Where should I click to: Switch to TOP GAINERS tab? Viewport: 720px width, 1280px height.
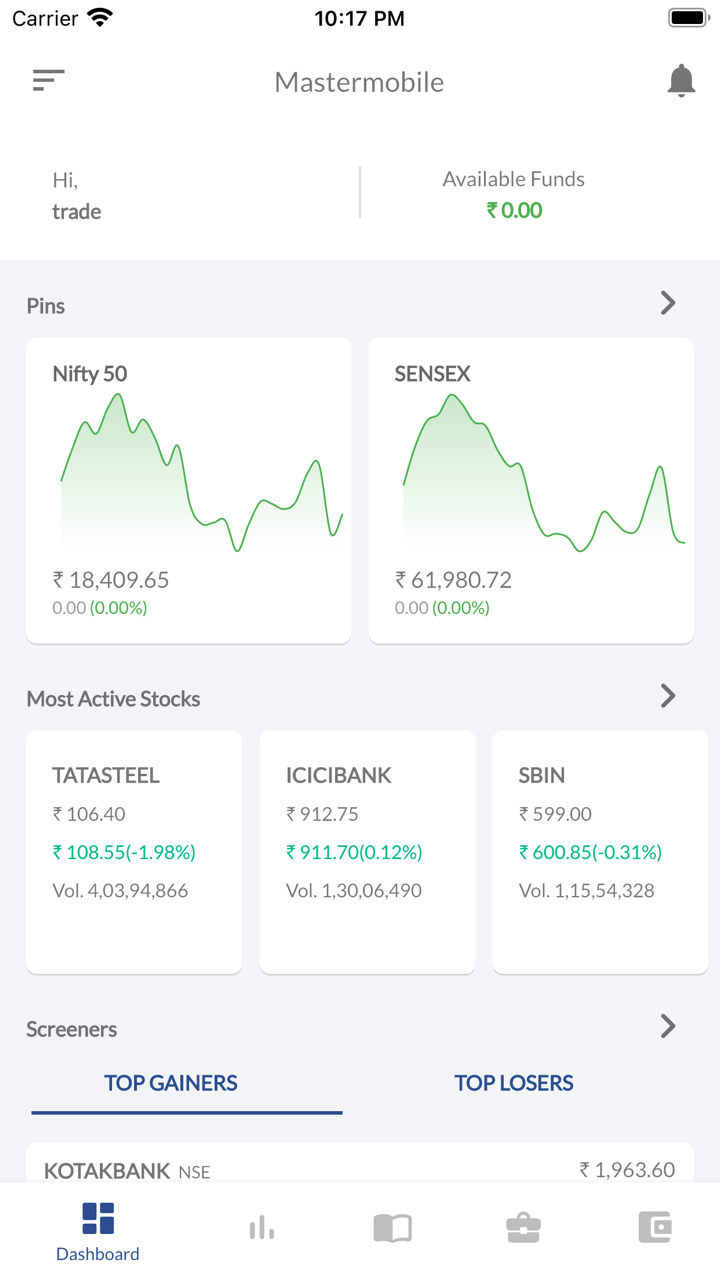click(171, 1083)
